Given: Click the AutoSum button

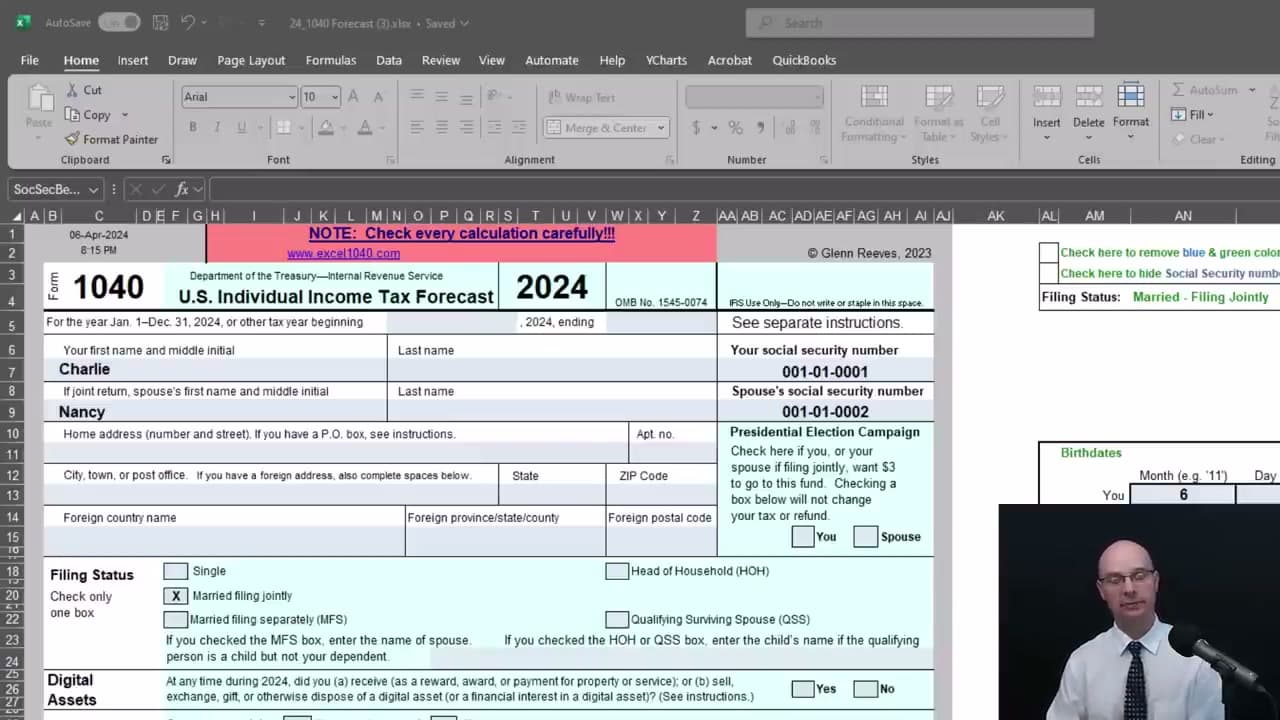Looking at the screenshot, I should pyautogui.click(x=1206, y=90).
